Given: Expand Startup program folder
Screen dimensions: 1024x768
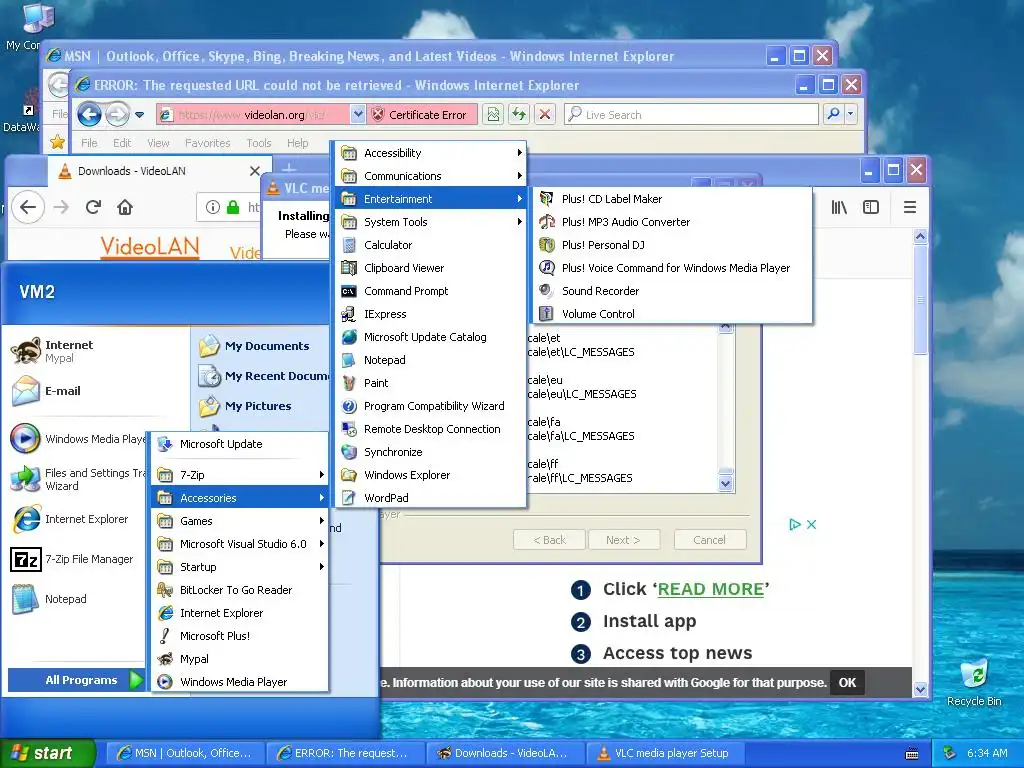Looking at the screenshot, I should 239,567.
